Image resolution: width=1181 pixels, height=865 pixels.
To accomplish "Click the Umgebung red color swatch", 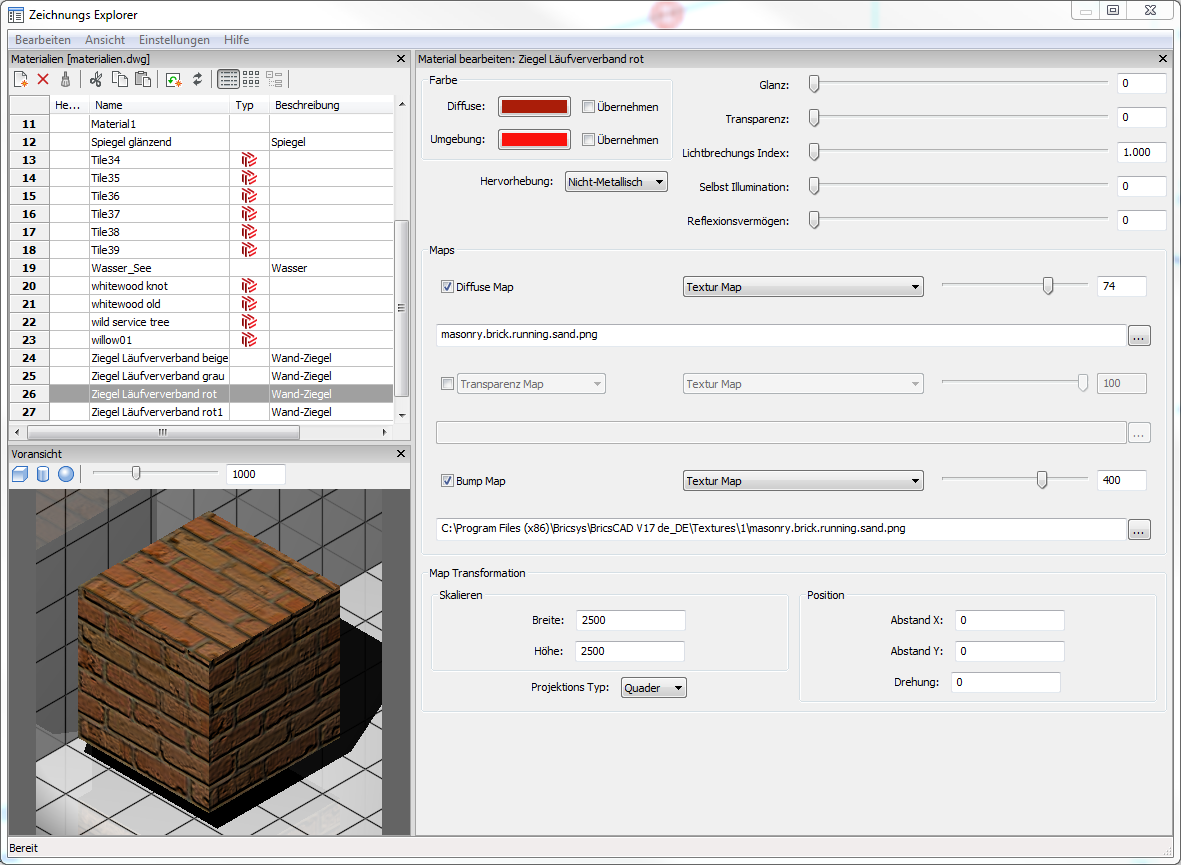I will click(534, 140).
